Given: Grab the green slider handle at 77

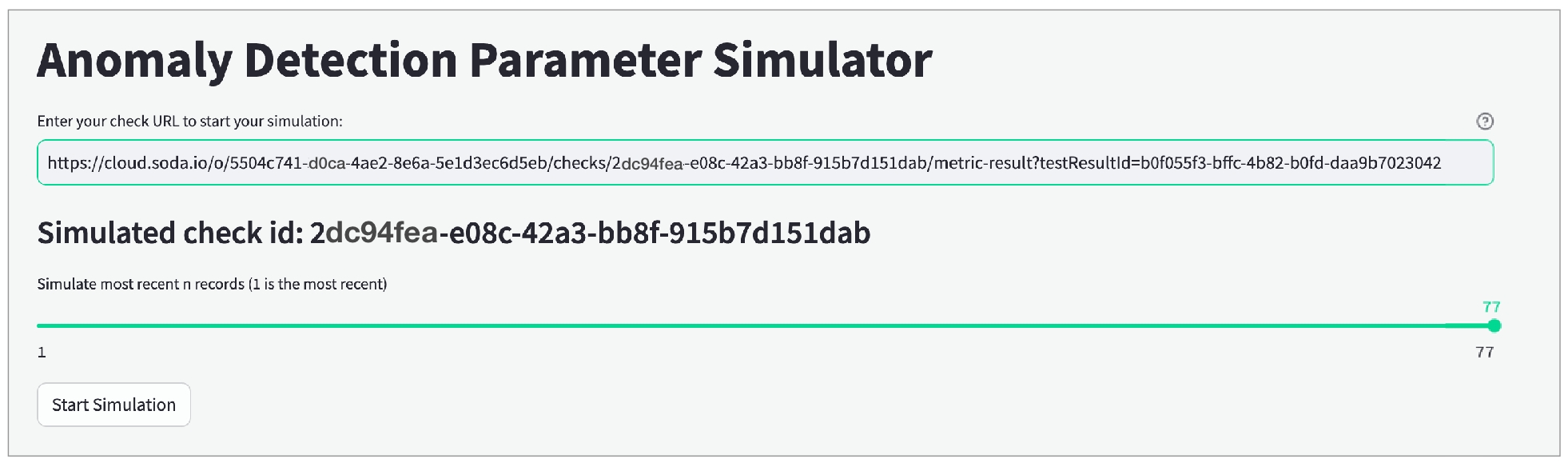Looking at the screenshot, I should [x=1494, y=325].
